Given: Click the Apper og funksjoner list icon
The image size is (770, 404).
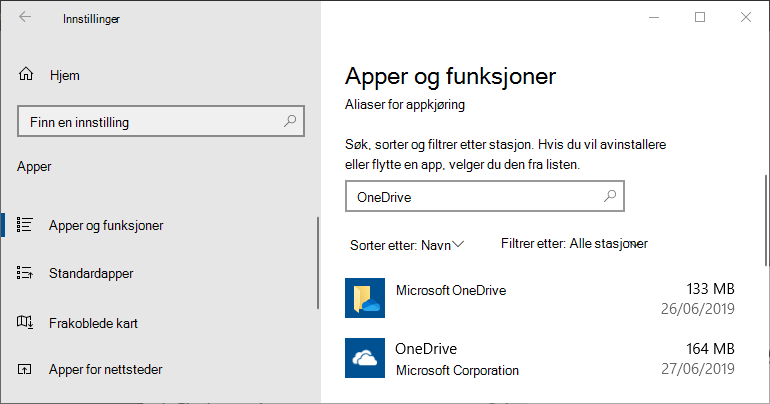Looking at the screenshot, I should 25,225.
